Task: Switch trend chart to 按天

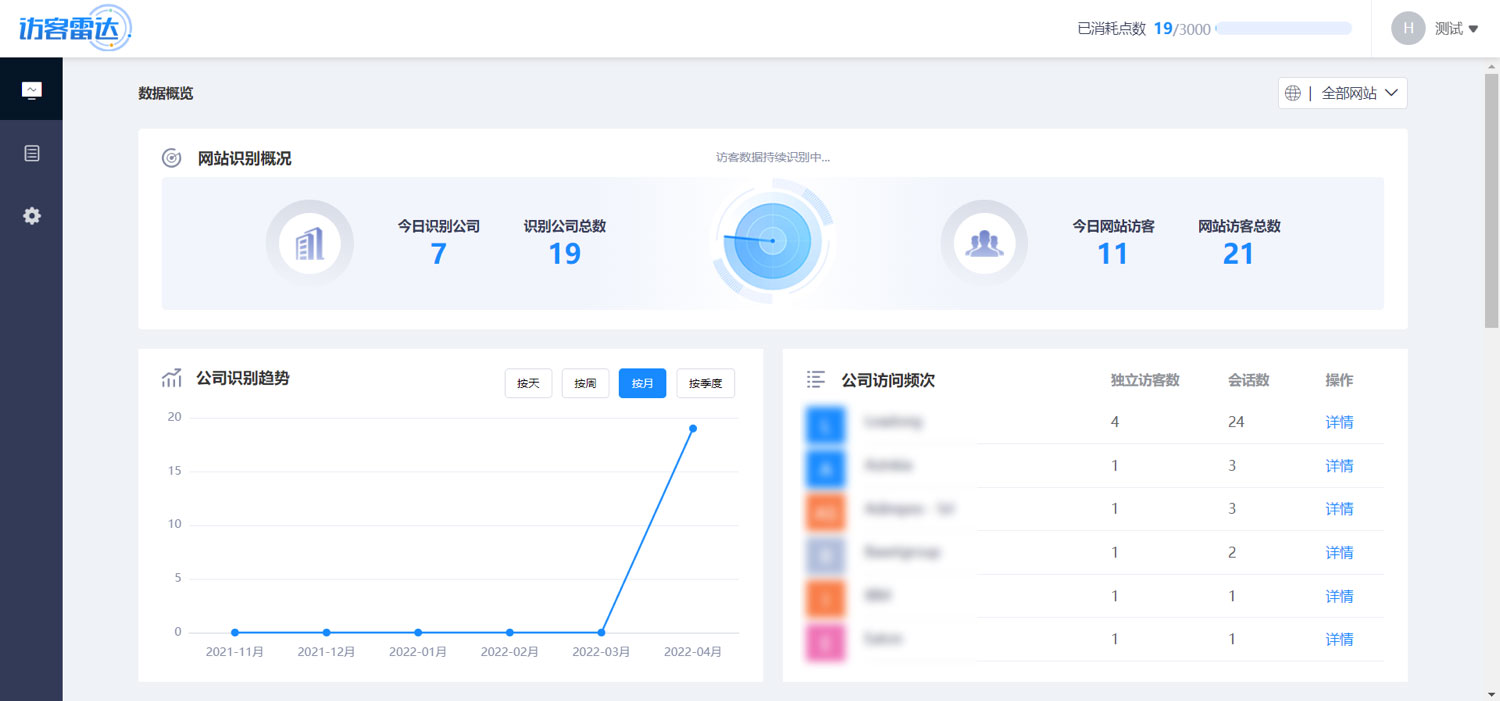Action: click(528, 383)
